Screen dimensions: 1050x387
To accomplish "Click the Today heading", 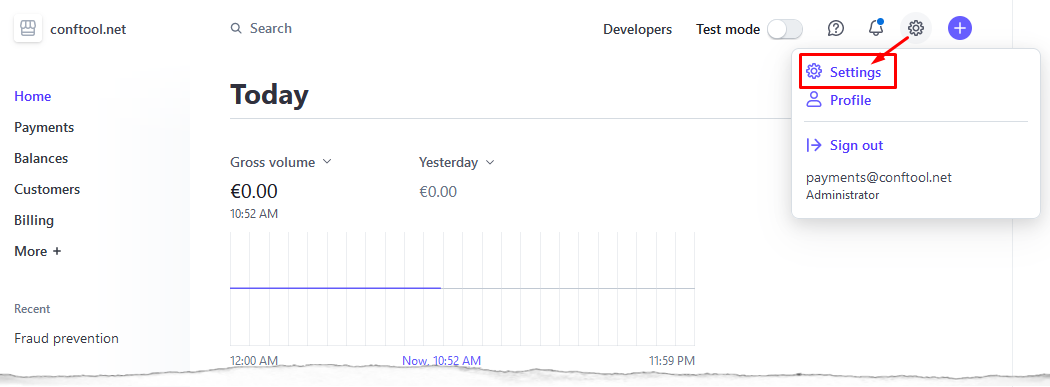I will (269, 94).
